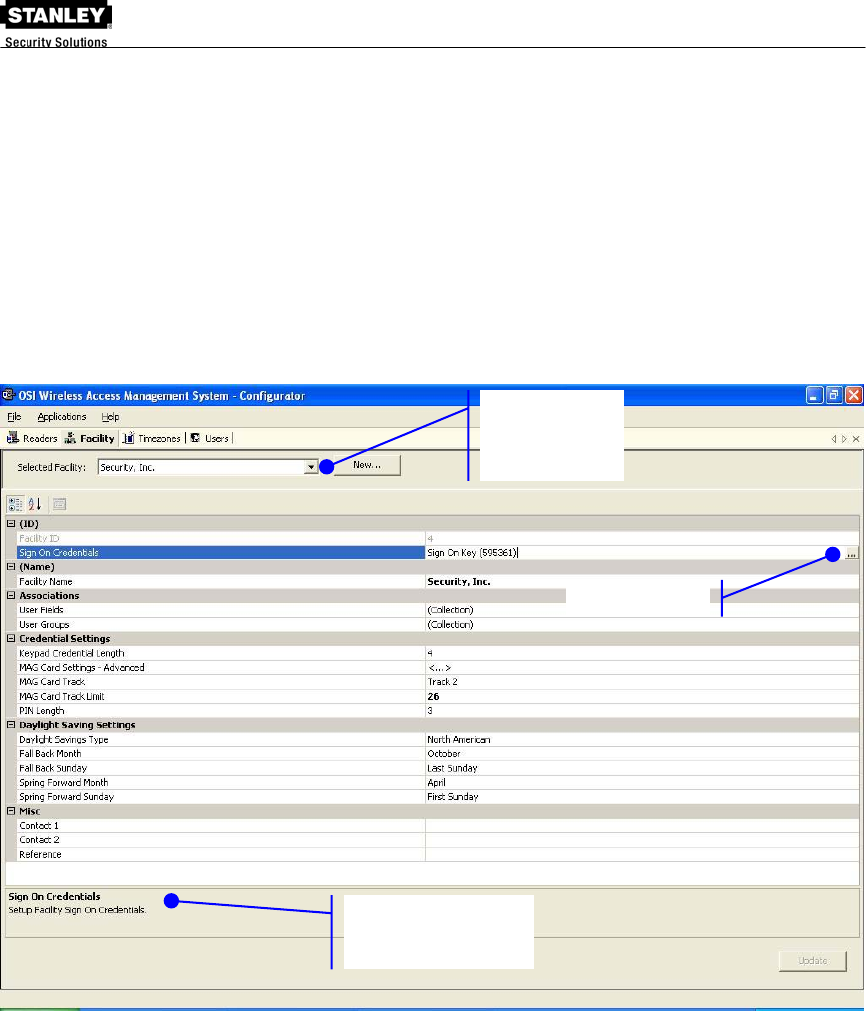Collapse the Daylight Saving Settings category

[x=11, y=725]
